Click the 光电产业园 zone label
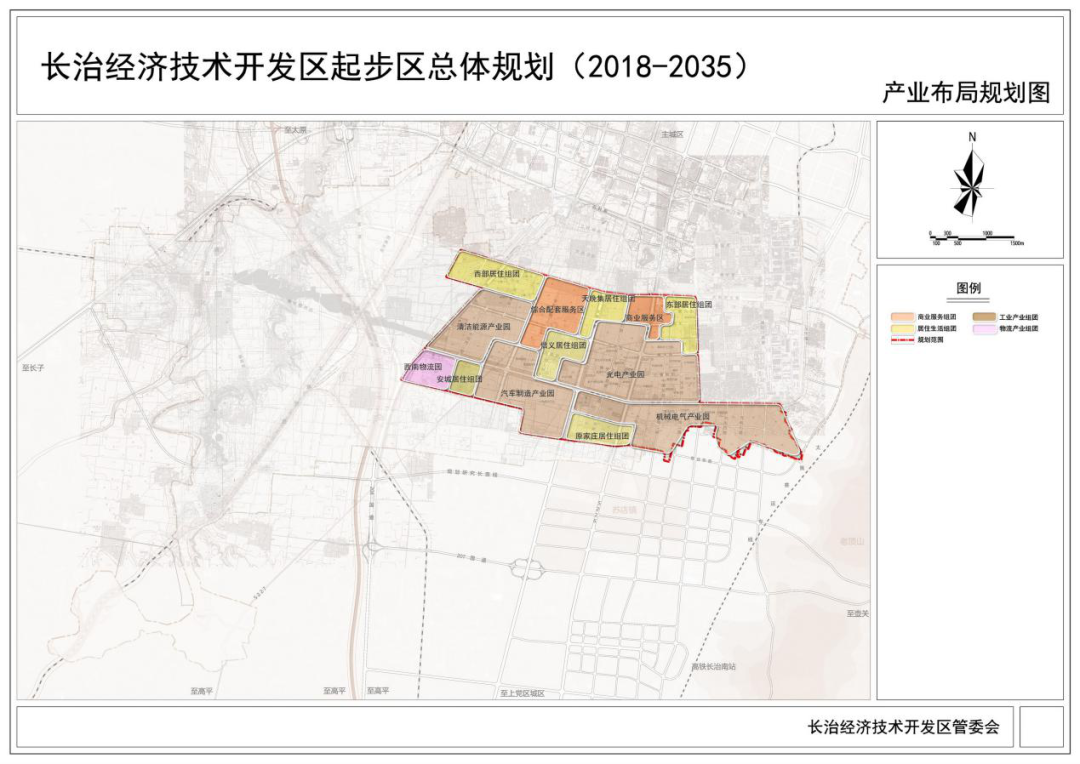1080x764 pixels. pyautogui.click(x=625, y=374)
